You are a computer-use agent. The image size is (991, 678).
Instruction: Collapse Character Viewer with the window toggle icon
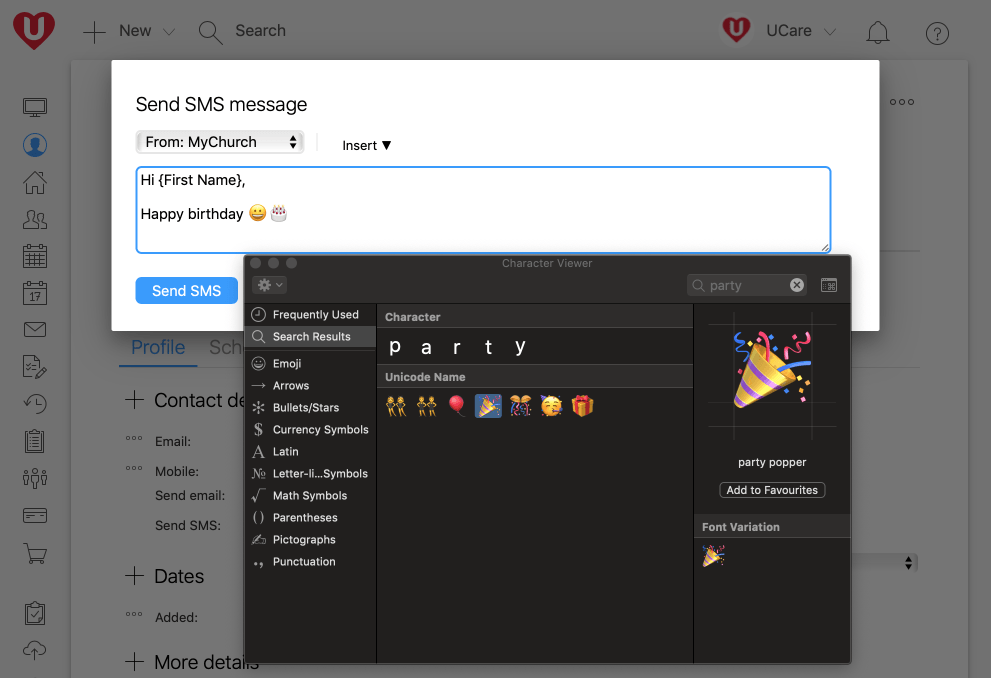pyautogui.click(x=829, y=286)
